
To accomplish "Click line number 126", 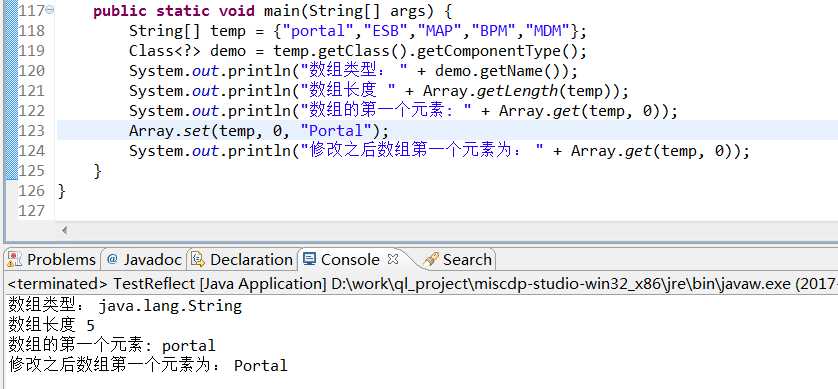I will point(32,191).
